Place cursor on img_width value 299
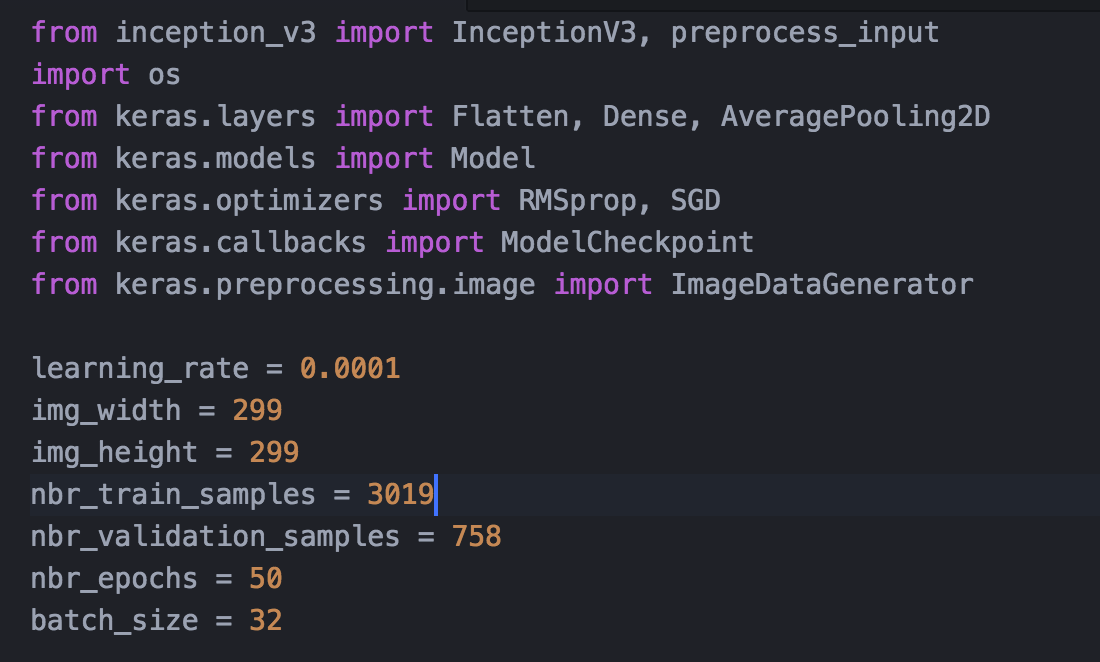1100x662 pixels. [x=257, y=410]
